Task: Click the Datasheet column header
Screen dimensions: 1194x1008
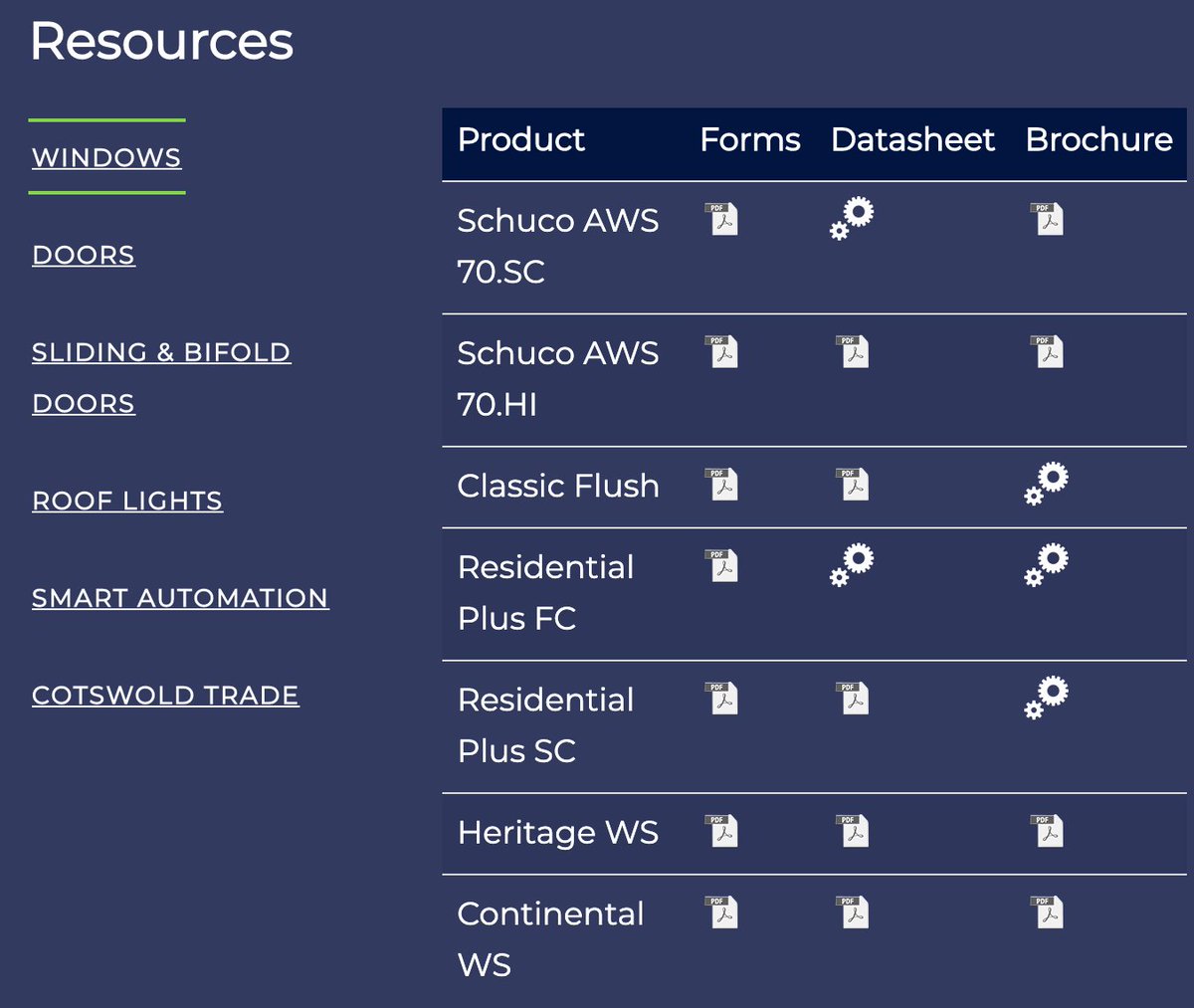Action: pos(912,139)
